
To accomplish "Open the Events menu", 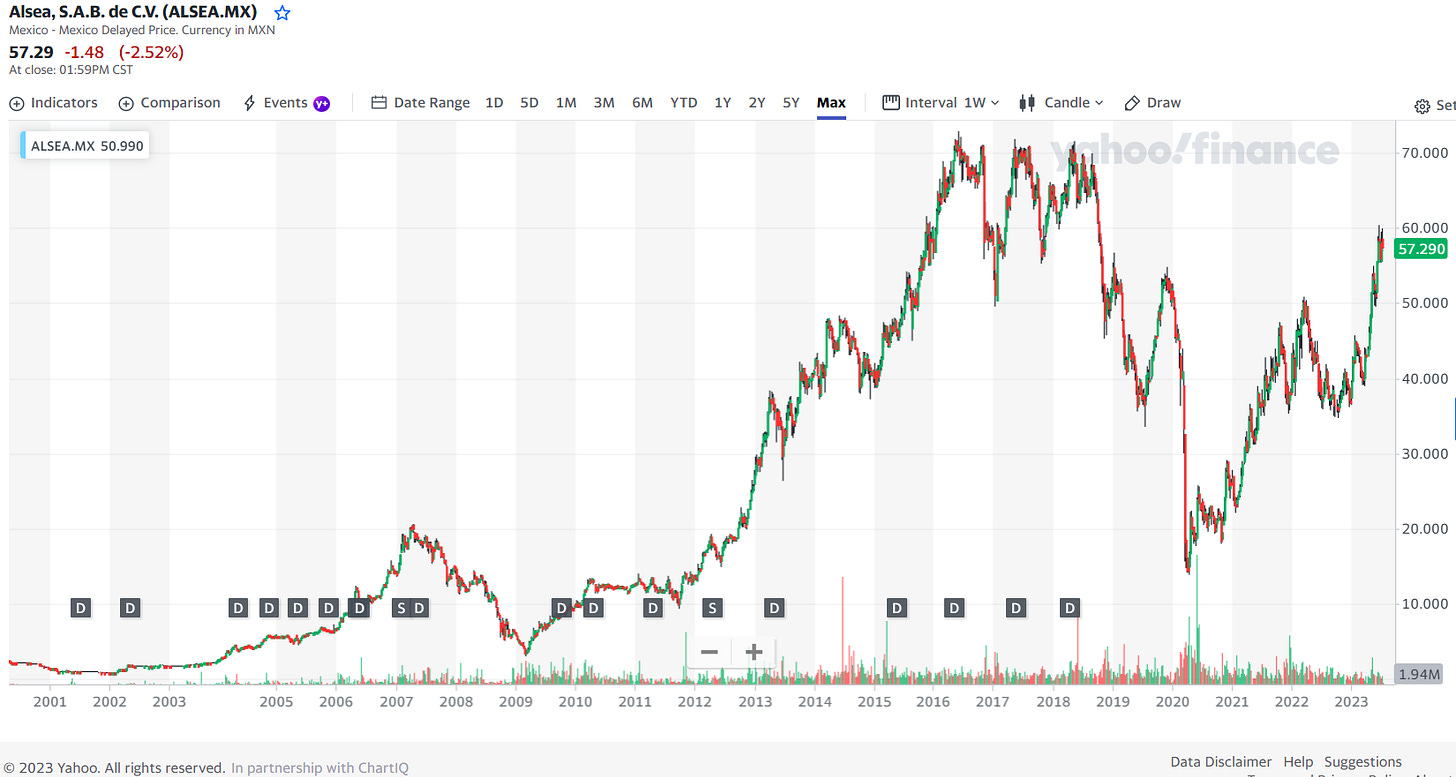I will 286,103.
